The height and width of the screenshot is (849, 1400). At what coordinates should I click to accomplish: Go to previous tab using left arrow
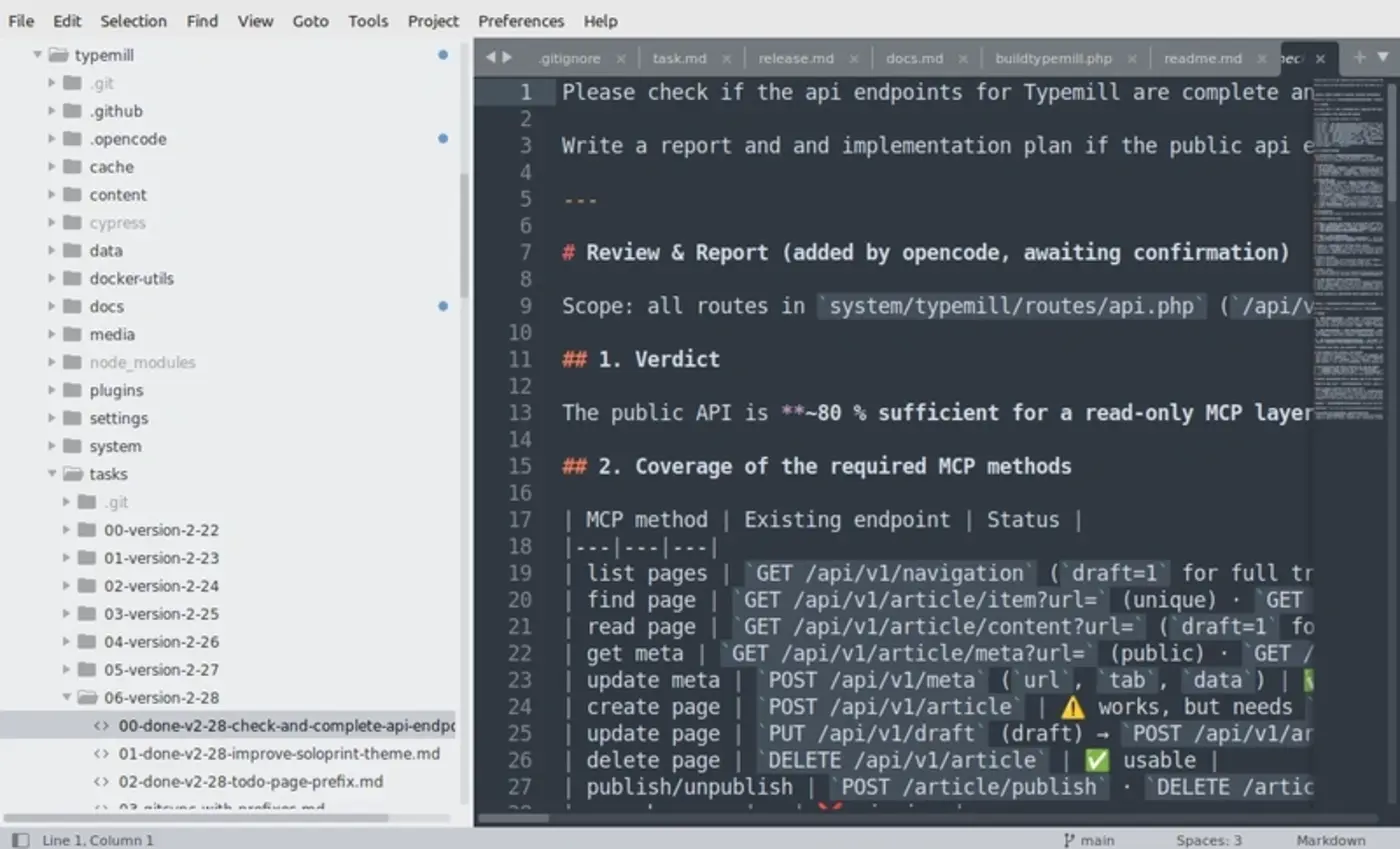point(490,58)
